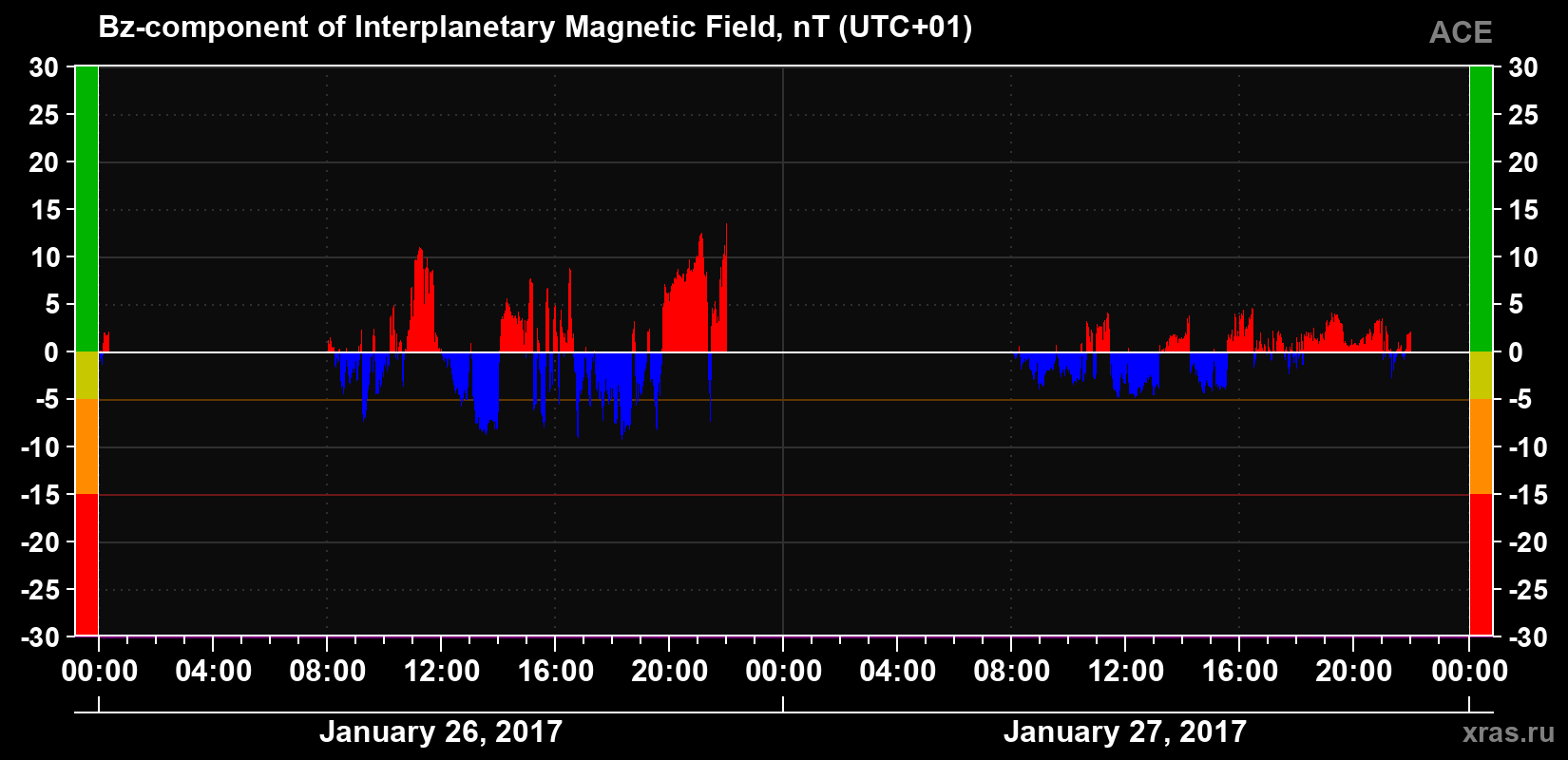Click the green band on the left scale
Screen dimensions: 1568x760
tap(86, 209)
